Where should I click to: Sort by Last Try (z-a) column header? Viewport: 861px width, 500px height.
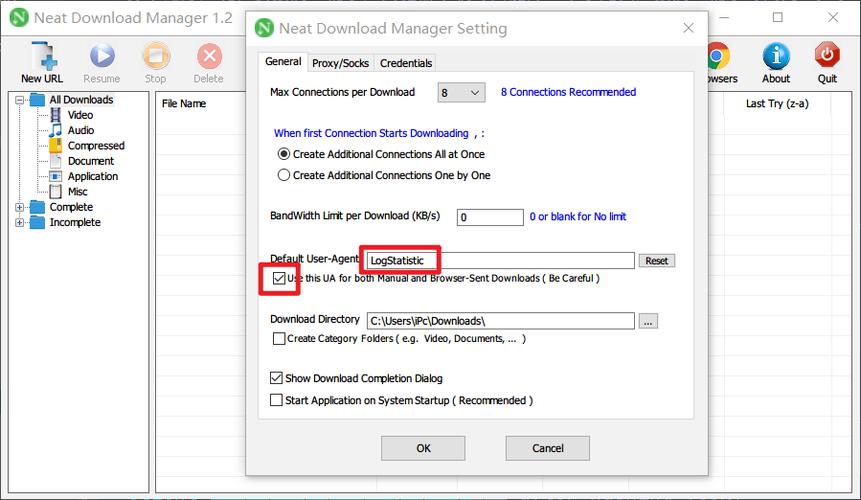click(776, 104)
